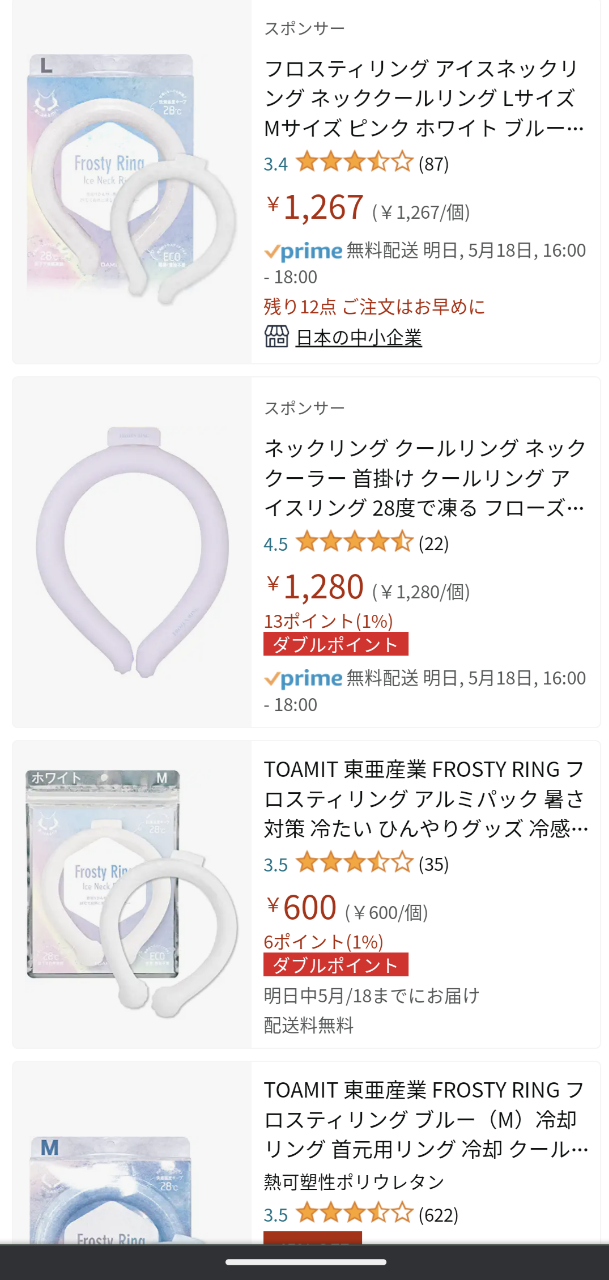
Task: Click the Japanese small business storefront icon
Action: tap(277, 337)
